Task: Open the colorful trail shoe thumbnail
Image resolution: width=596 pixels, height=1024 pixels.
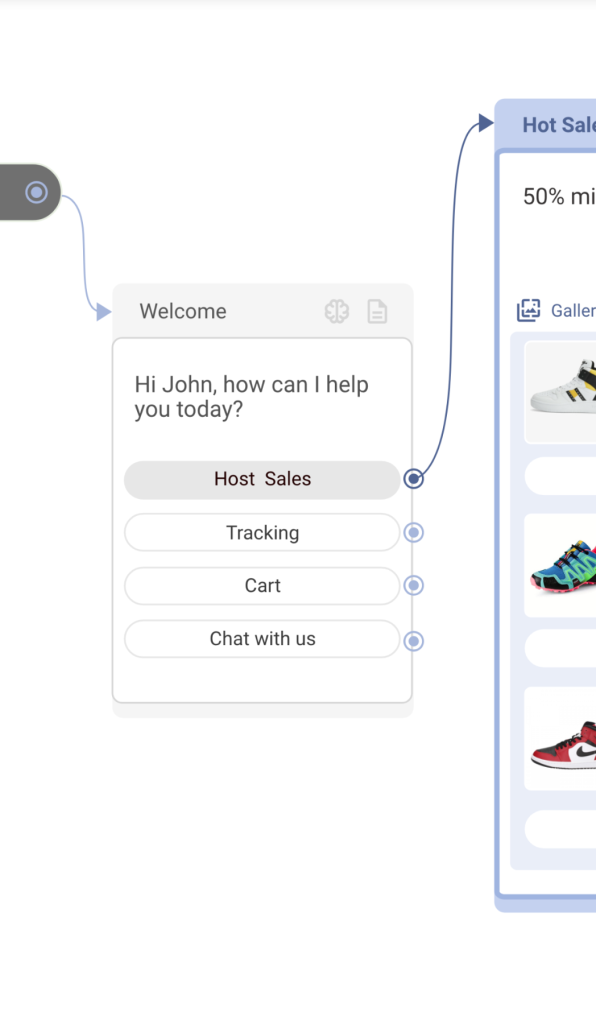Action: click(560, 566)
